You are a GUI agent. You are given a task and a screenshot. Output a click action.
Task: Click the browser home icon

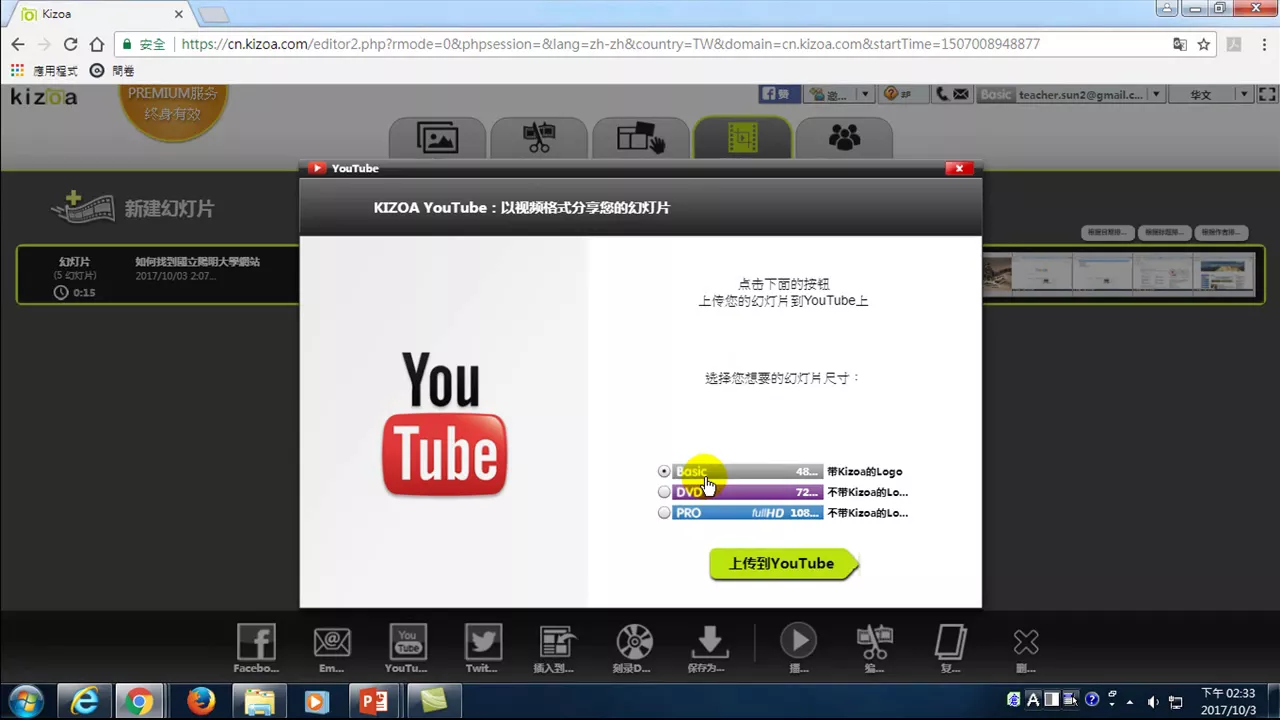tap(97, 44)
